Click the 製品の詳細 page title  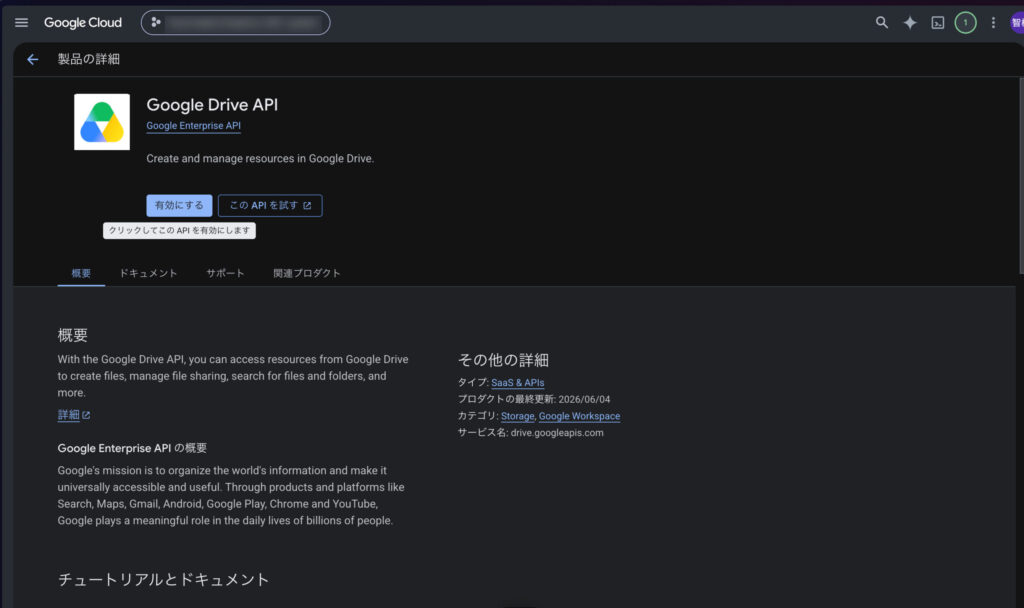[89, 59]
